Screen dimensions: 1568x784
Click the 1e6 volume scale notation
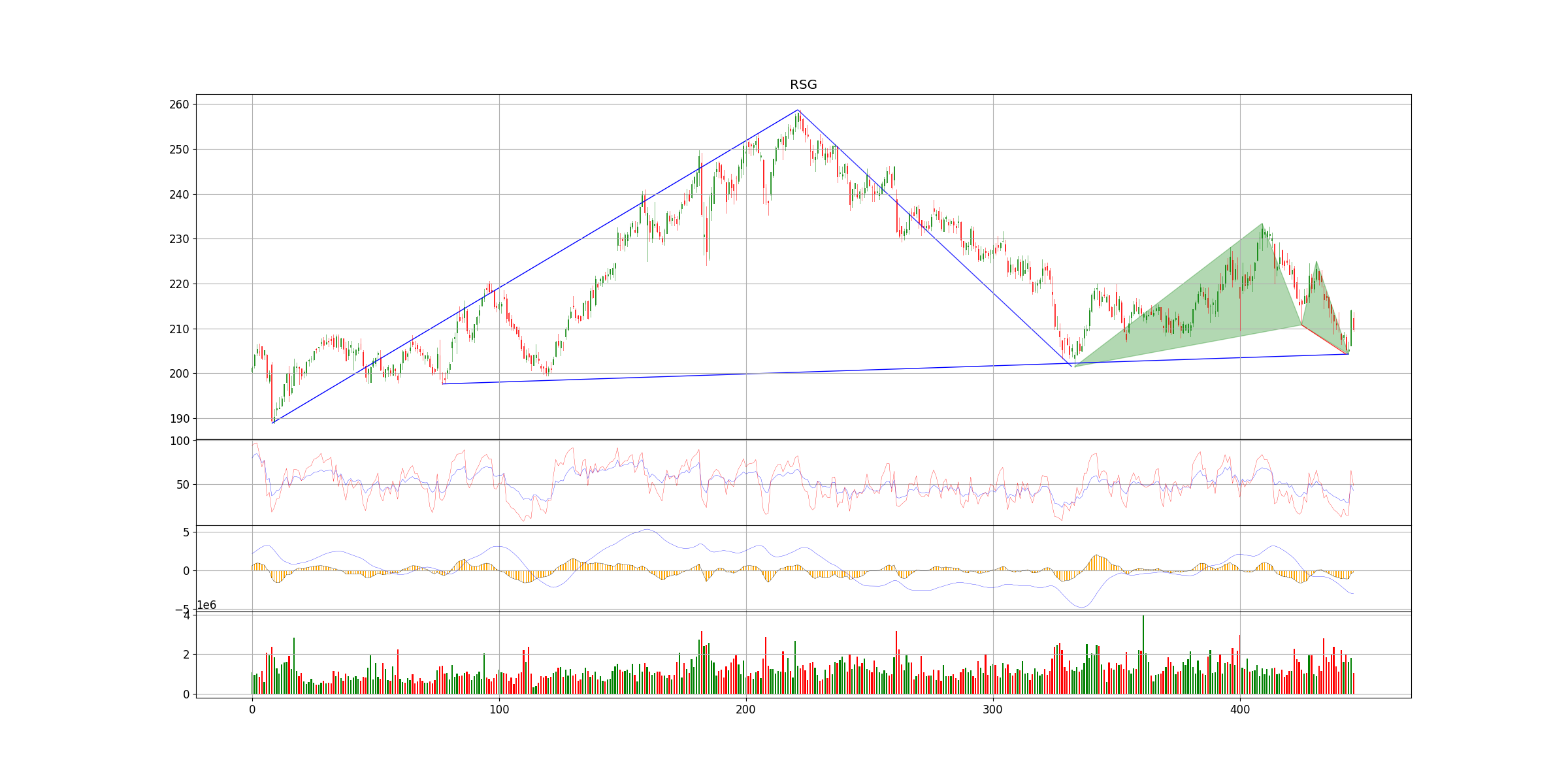[x=206, y=606]
